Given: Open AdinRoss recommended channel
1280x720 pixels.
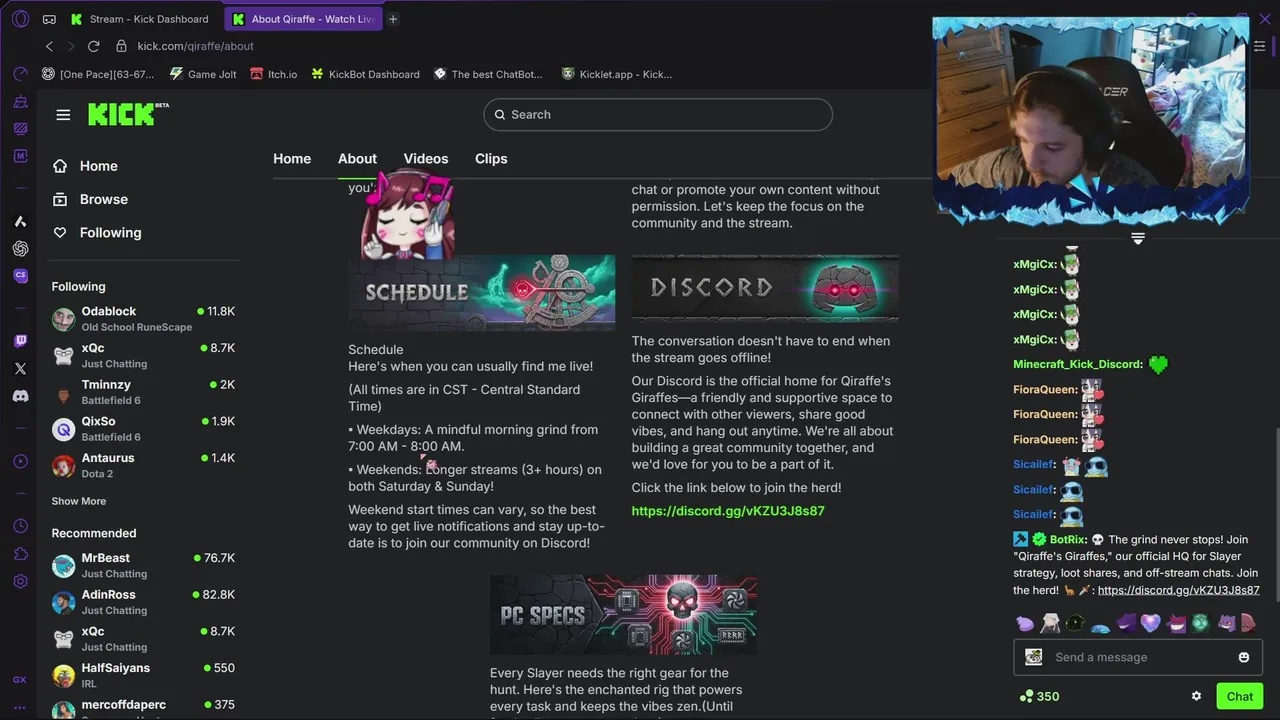Looking at the screenshot, I should [144, 602].
